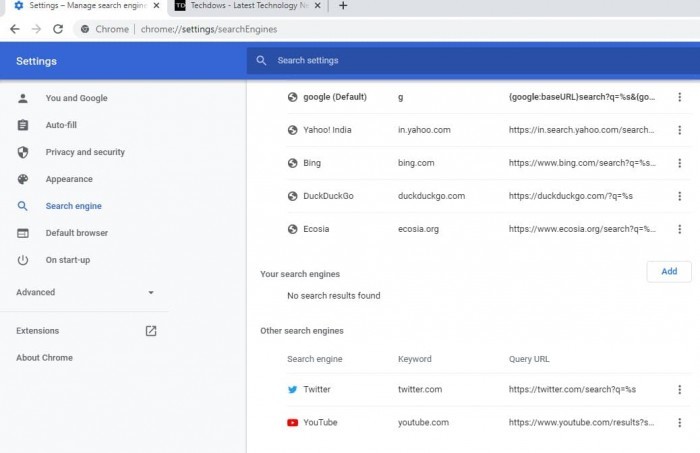
Task: Open On start-up settings
Action: 68,260
